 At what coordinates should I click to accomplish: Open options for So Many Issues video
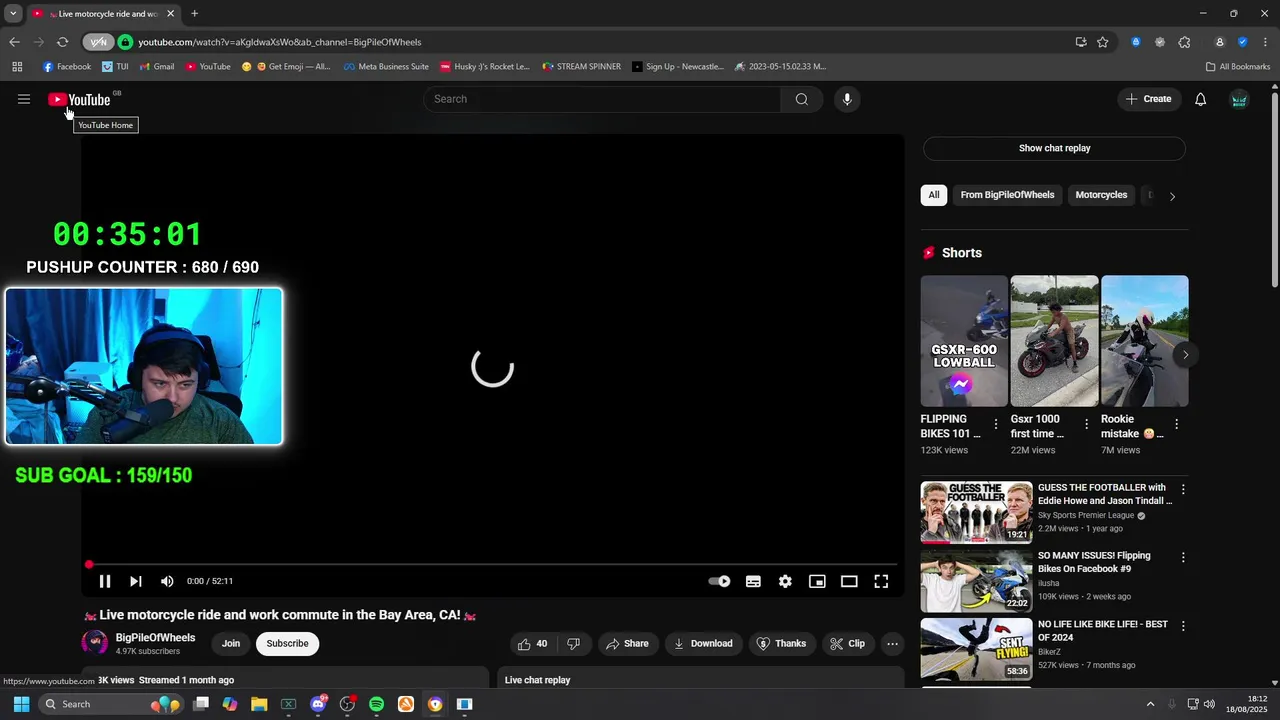(x=1183, y=558)
